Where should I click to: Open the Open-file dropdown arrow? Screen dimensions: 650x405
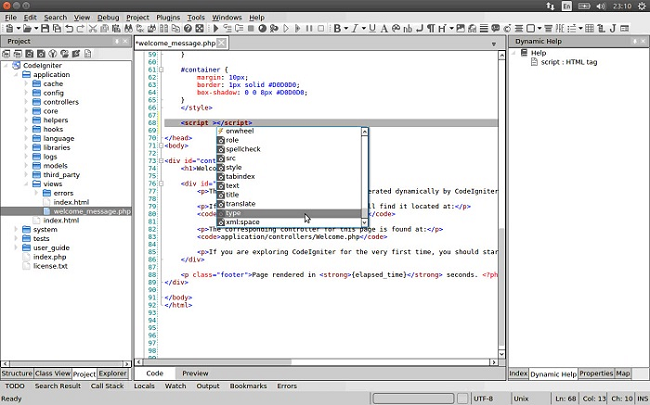[36, 29]
